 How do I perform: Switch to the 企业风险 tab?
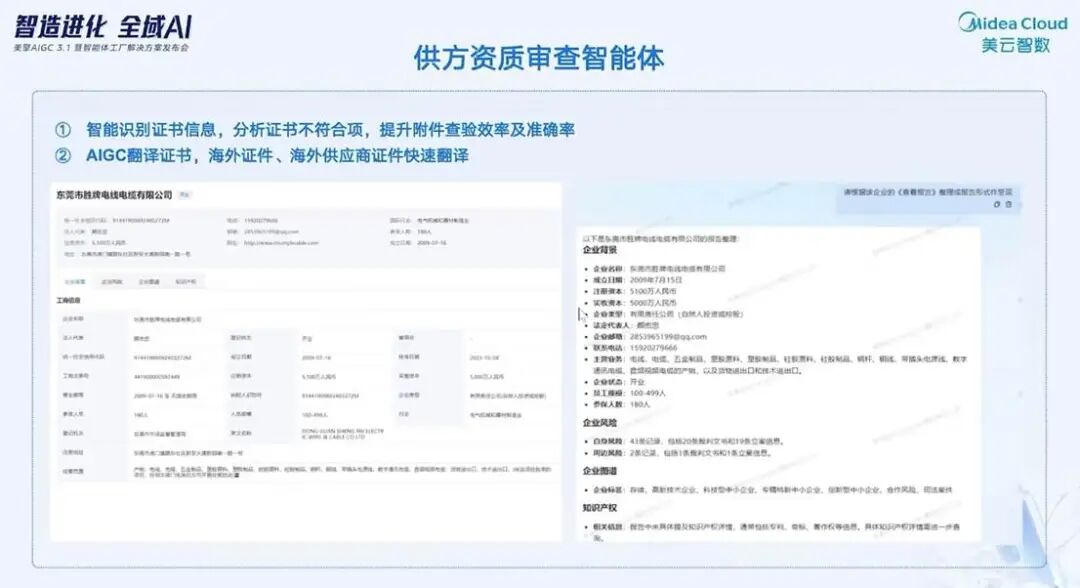point(112,282)
